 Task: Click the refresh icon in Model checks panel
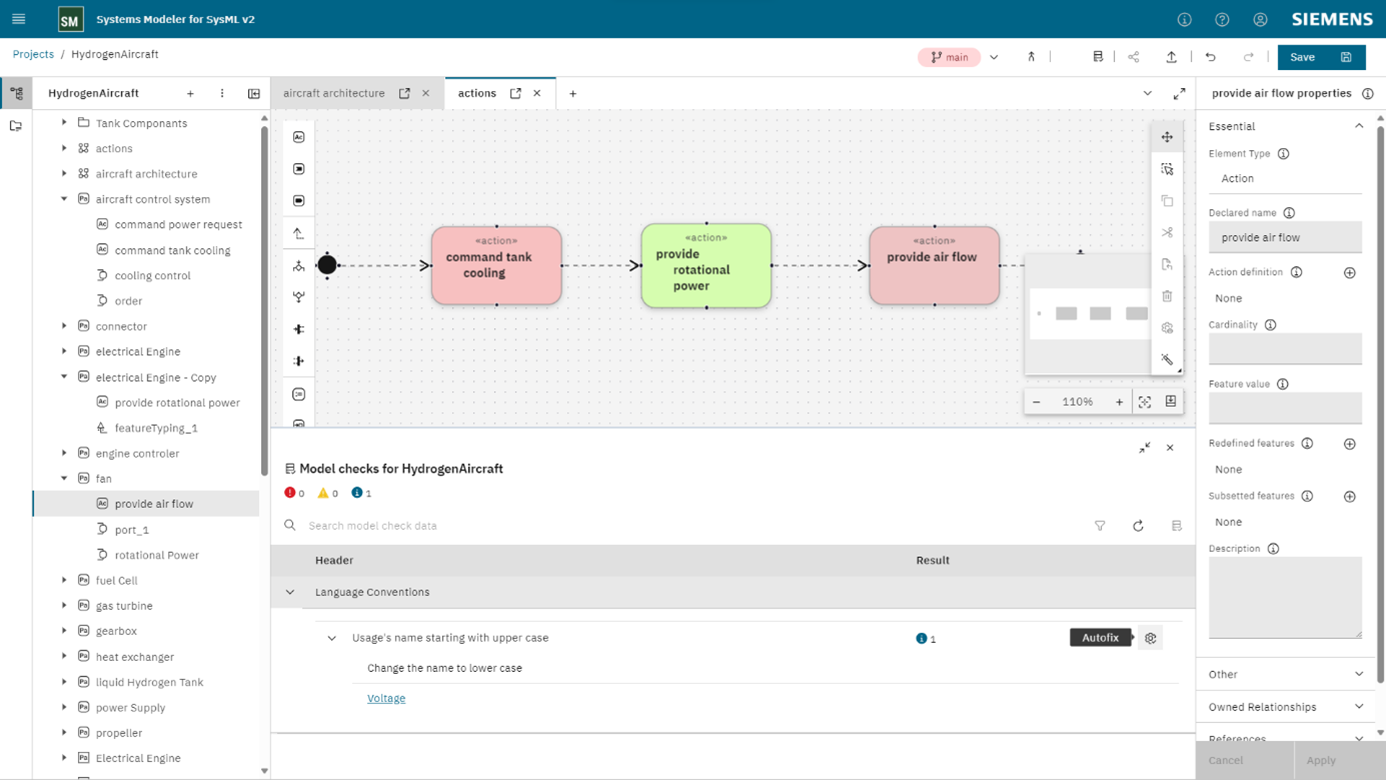pos(1138,525)
